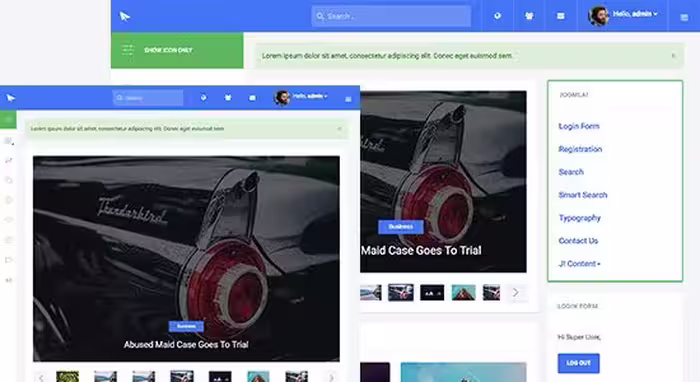Open the users group icon in back window header

[x=529, y=16]
